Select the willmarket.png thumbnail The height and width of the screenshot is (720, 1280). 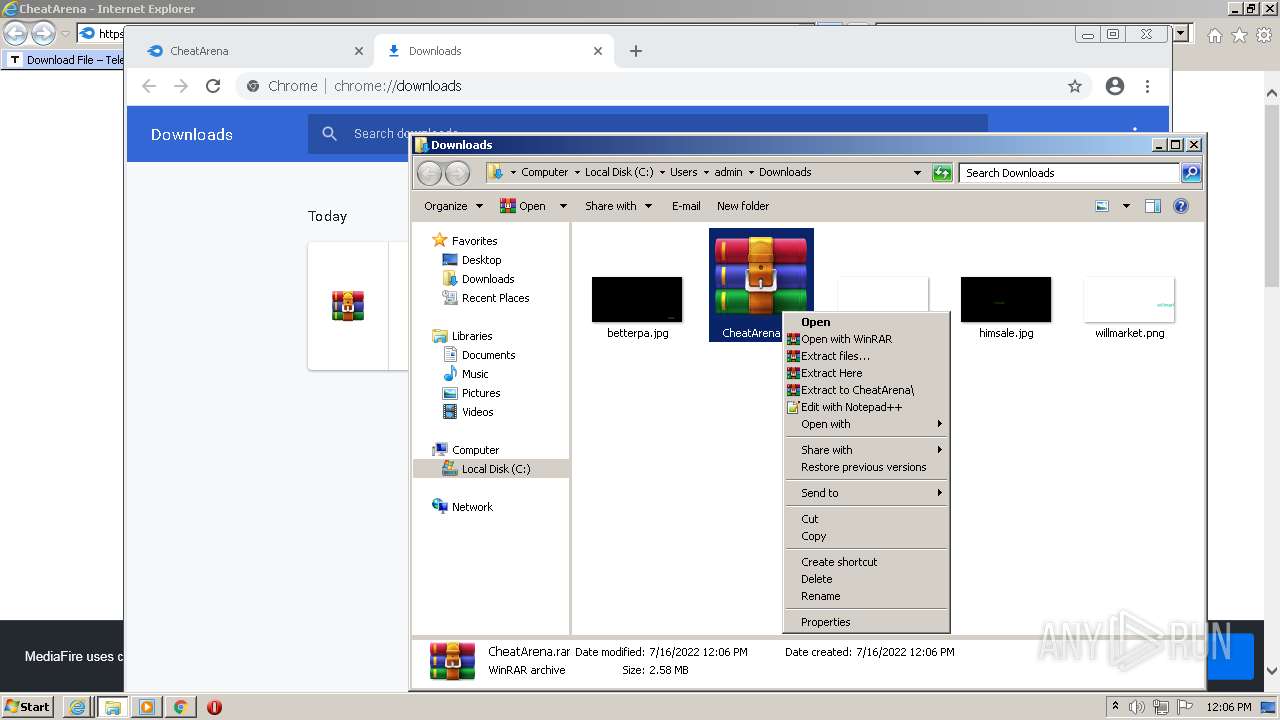coord(1129,300)
